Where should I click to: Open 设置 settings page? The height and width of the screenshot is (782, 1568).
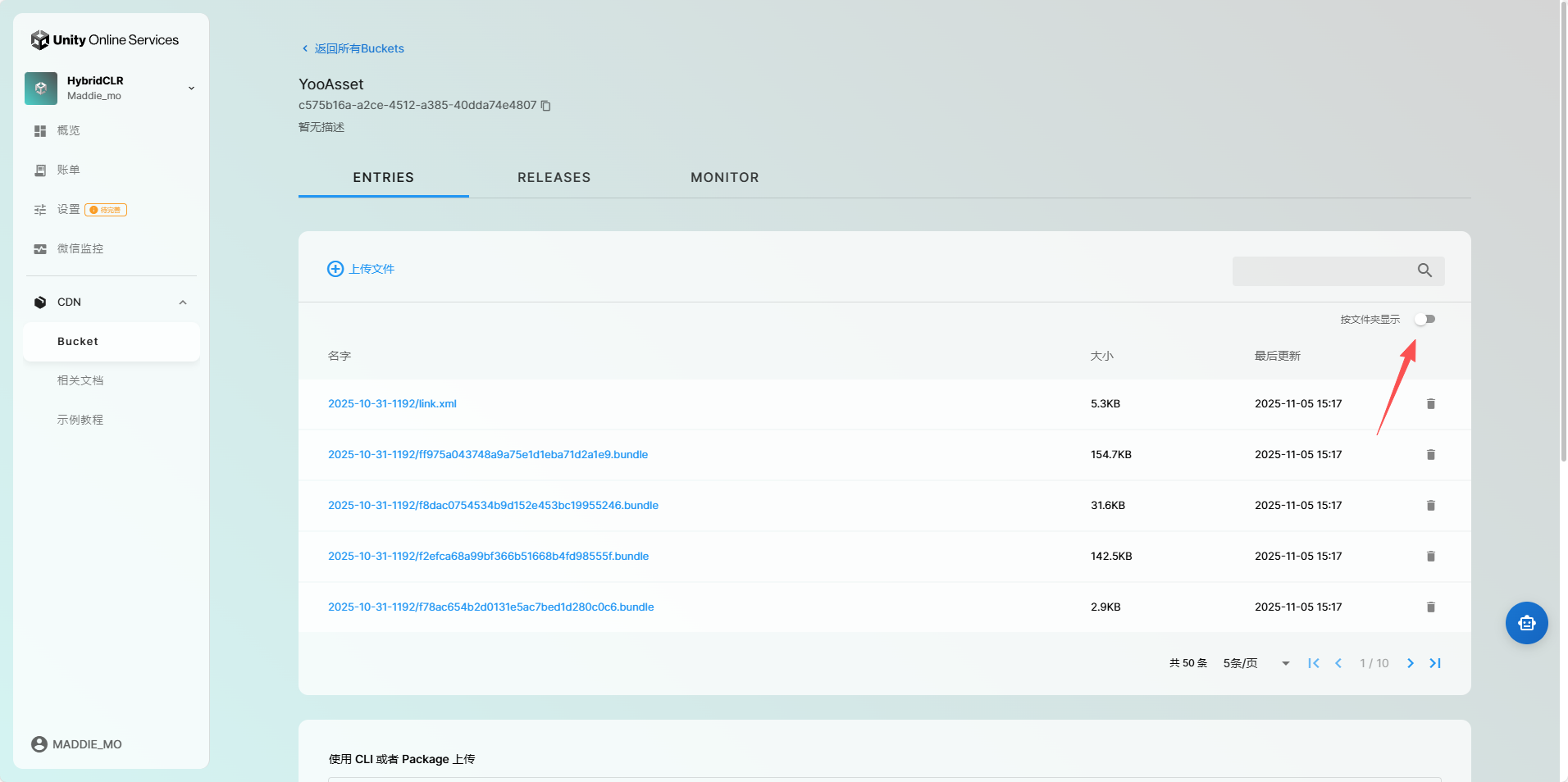[x=69, y=209]
